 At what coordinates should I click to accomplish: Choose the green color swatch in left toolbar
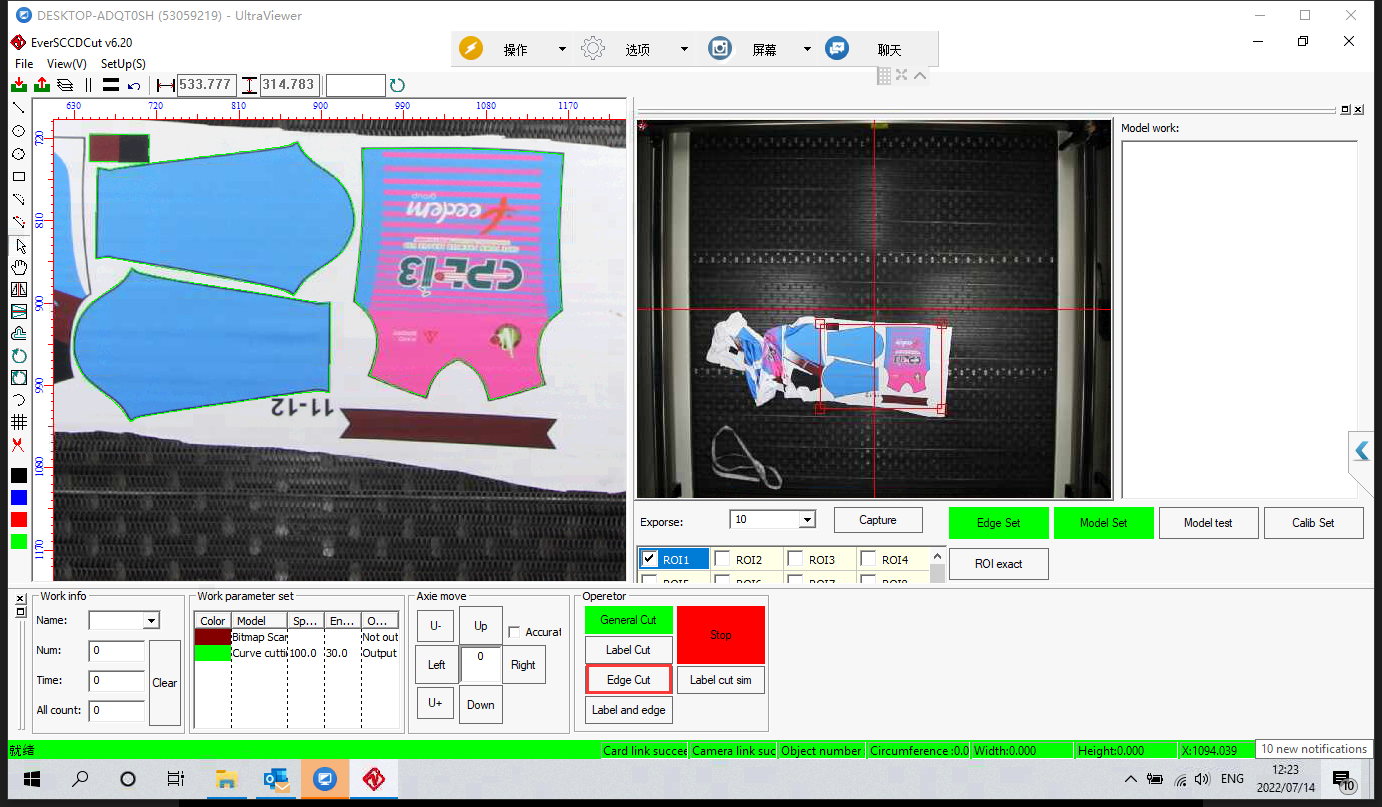(x=19, y=541)
